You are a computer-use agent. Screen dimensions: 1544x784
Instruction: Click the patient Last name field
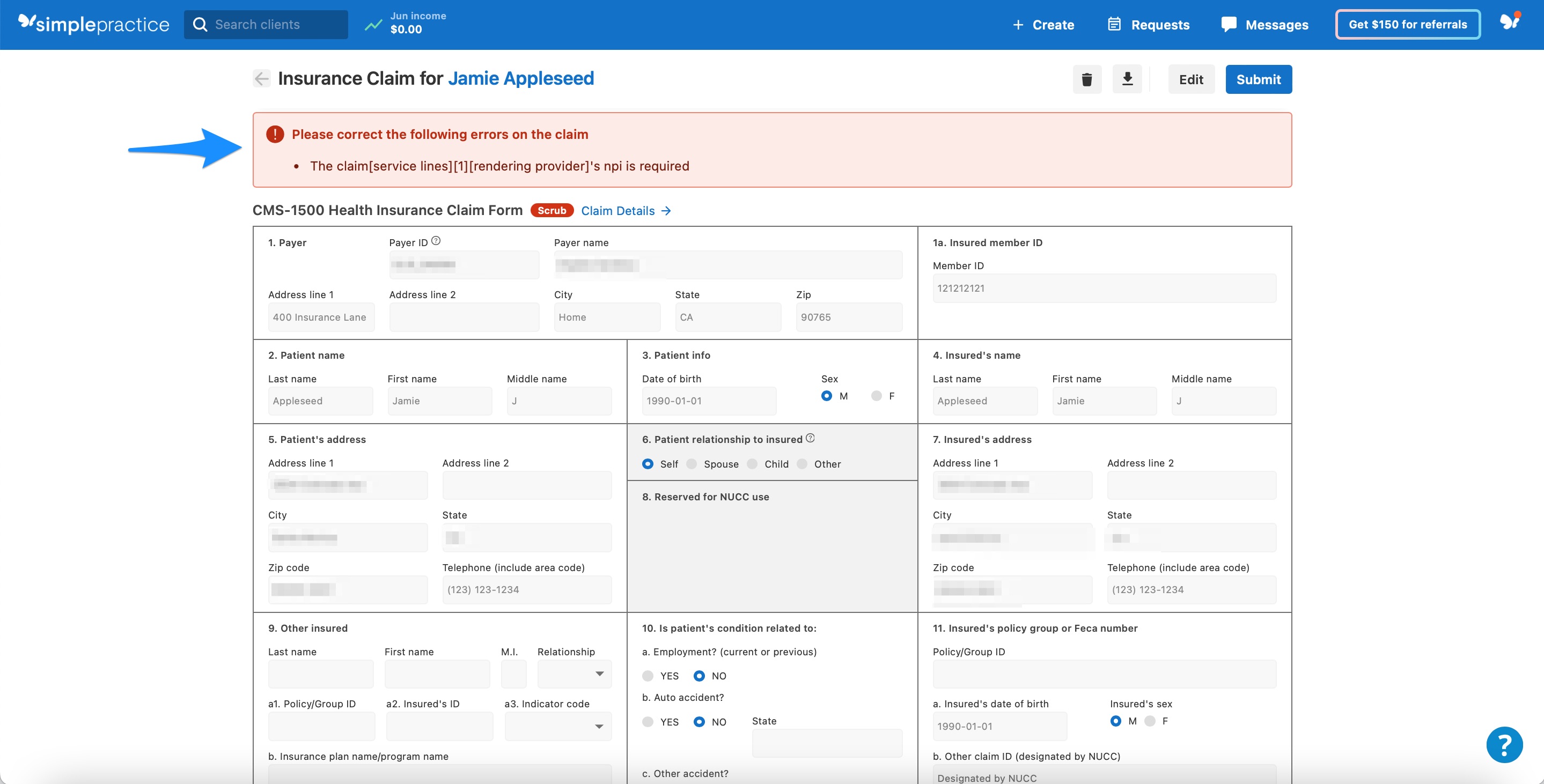pyautogui.click(x=320, y=401)
